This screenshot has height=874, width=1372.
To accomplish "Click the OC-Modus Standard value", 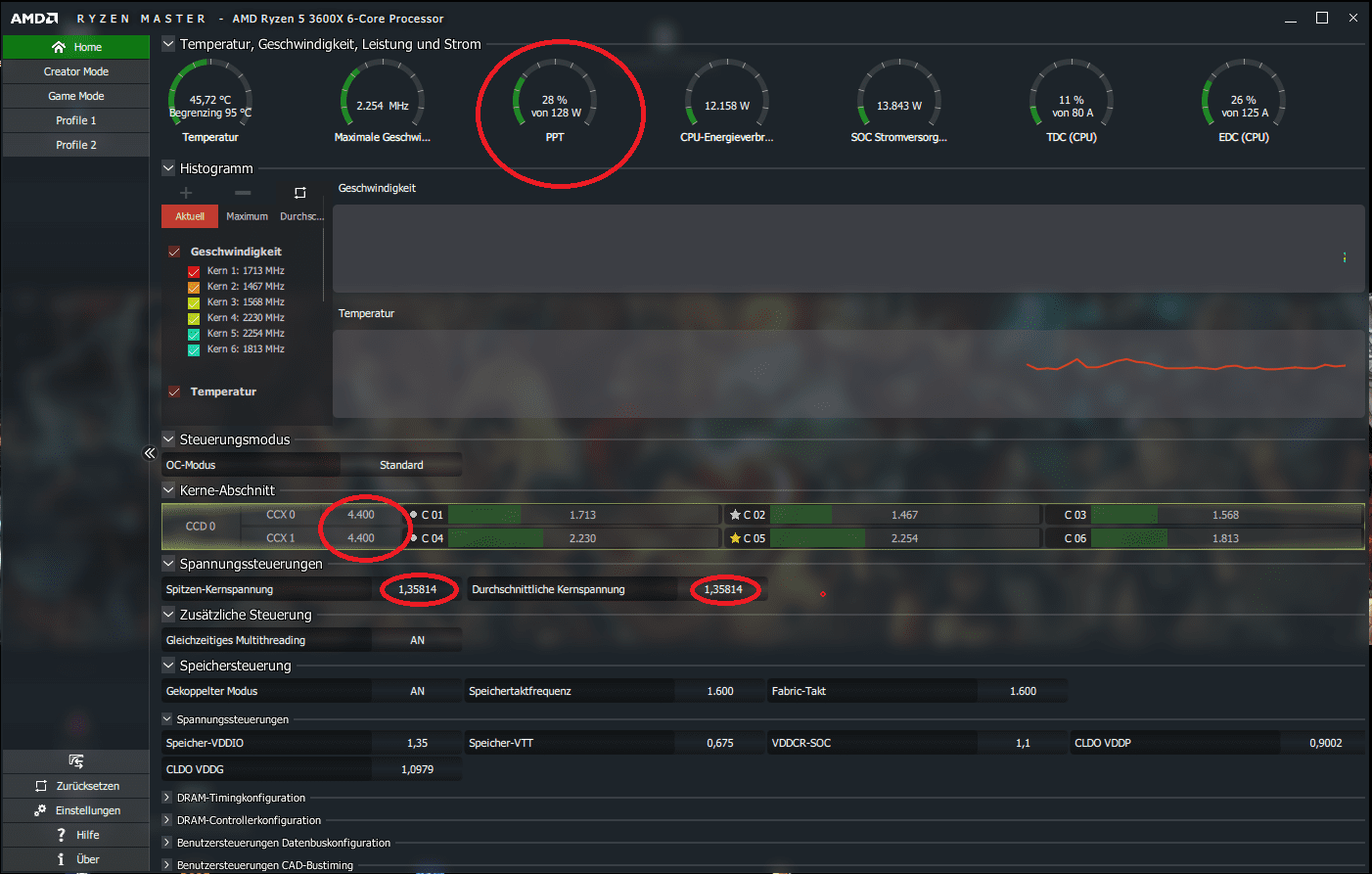I will click(401, 465).
